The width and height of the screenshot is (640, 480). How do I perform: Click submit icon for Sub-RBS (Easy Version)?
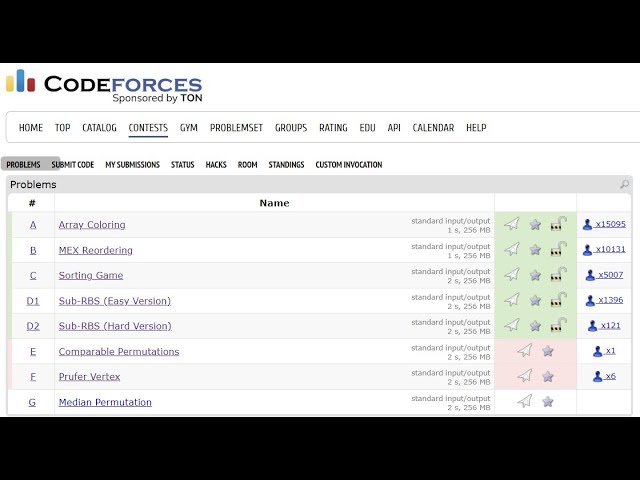point(512,300)
